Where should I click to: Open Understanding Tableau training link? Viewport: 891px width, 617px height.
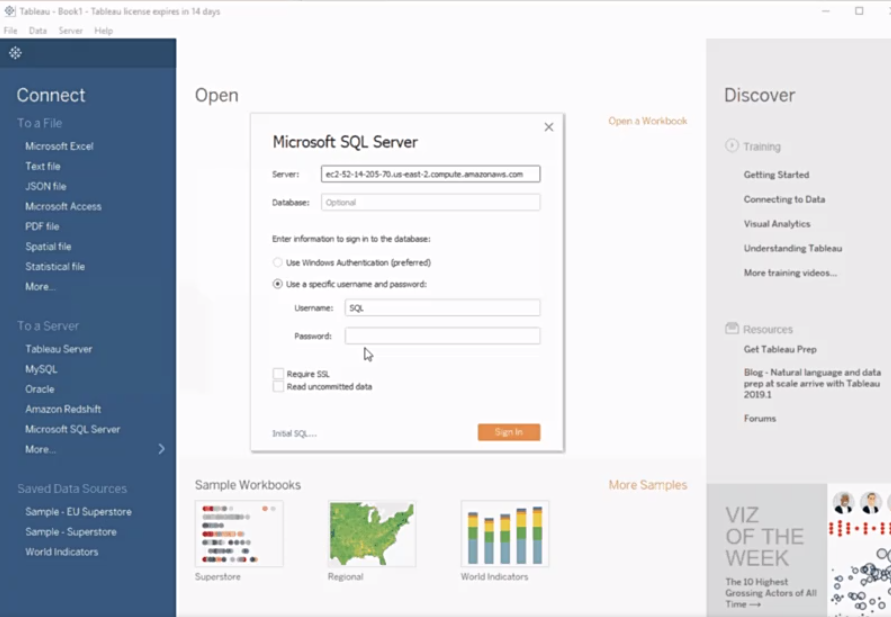click(x=793, y=248)
